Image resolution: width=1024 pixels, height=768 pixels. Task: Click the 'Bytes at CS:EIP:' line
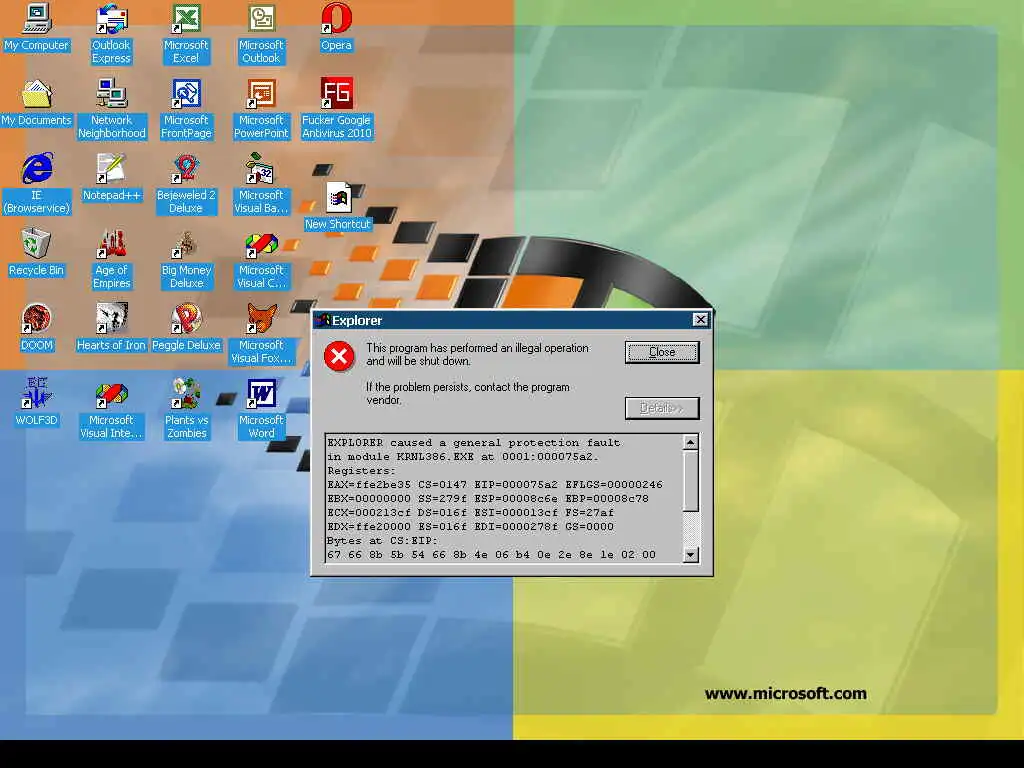(x=383, y=541)
